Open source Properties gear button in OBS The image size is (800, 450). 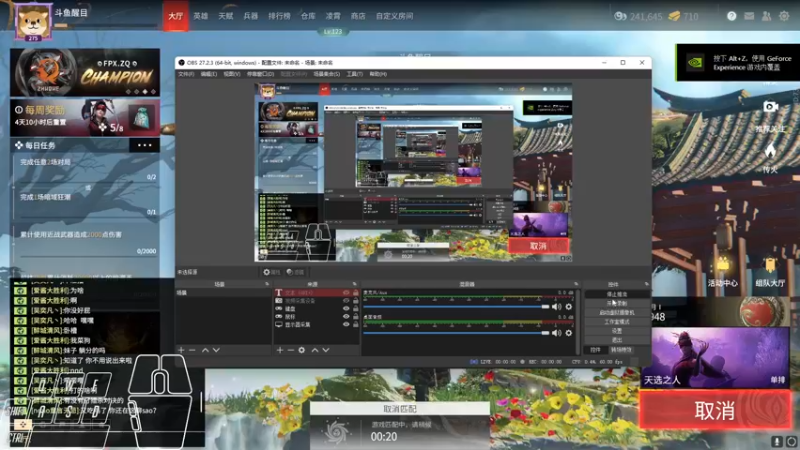[271, 272]
